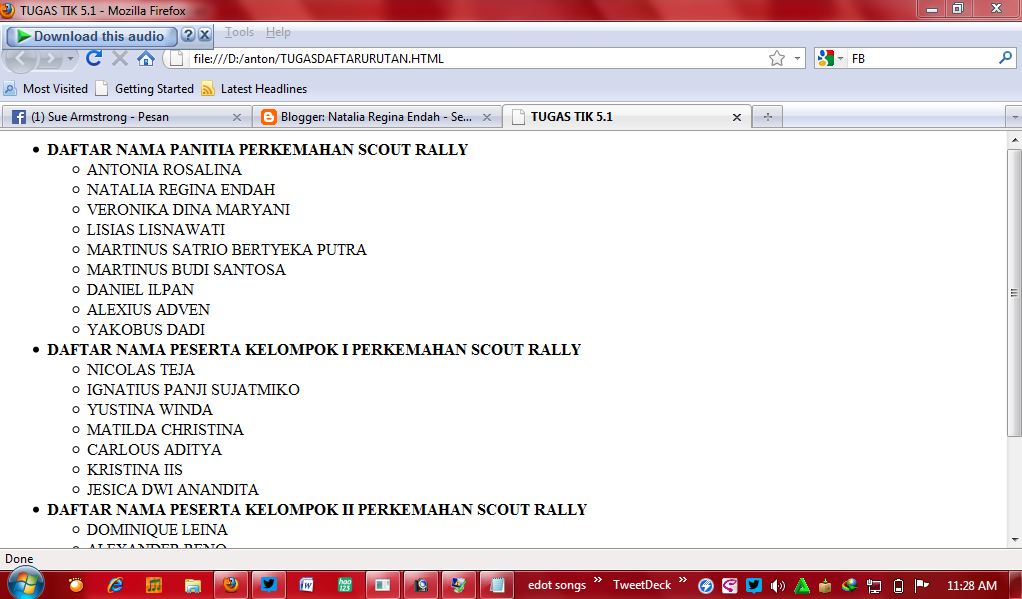Click the name MARTINUS BUDI SANTOSA
The image size is (1022, 599).
coord(186,269)
